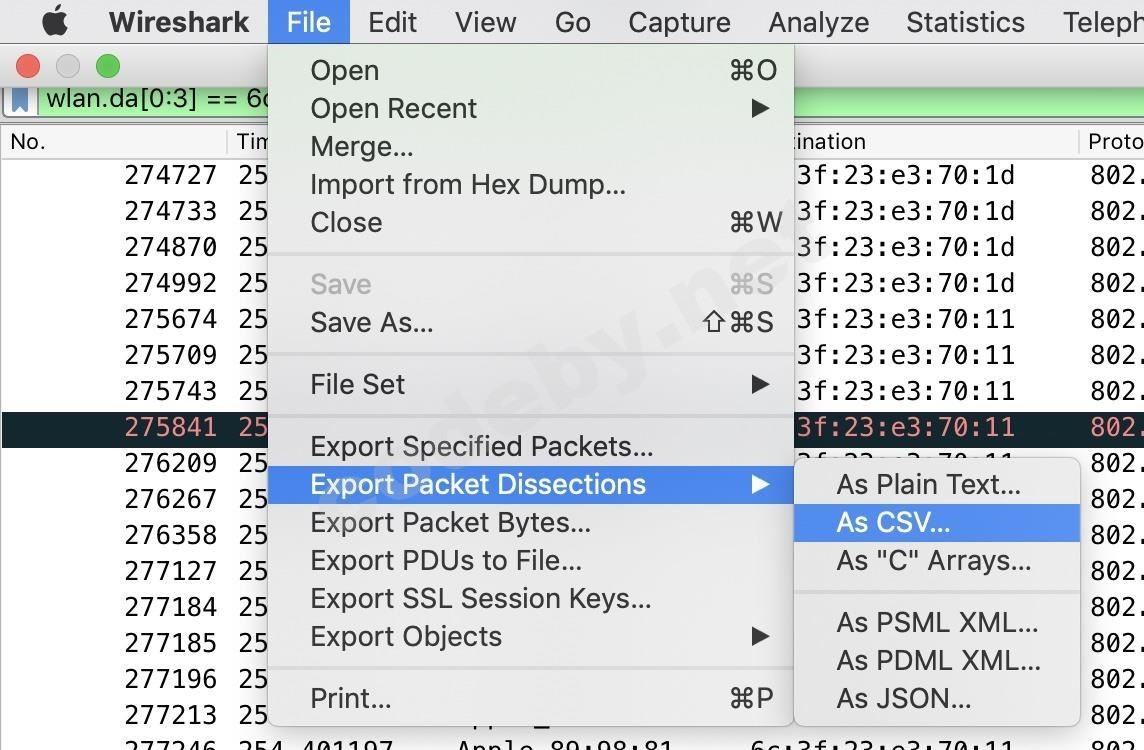Select As PSML XML option
This screenshot has height=750, width=1144.
(x=937, y=622)
